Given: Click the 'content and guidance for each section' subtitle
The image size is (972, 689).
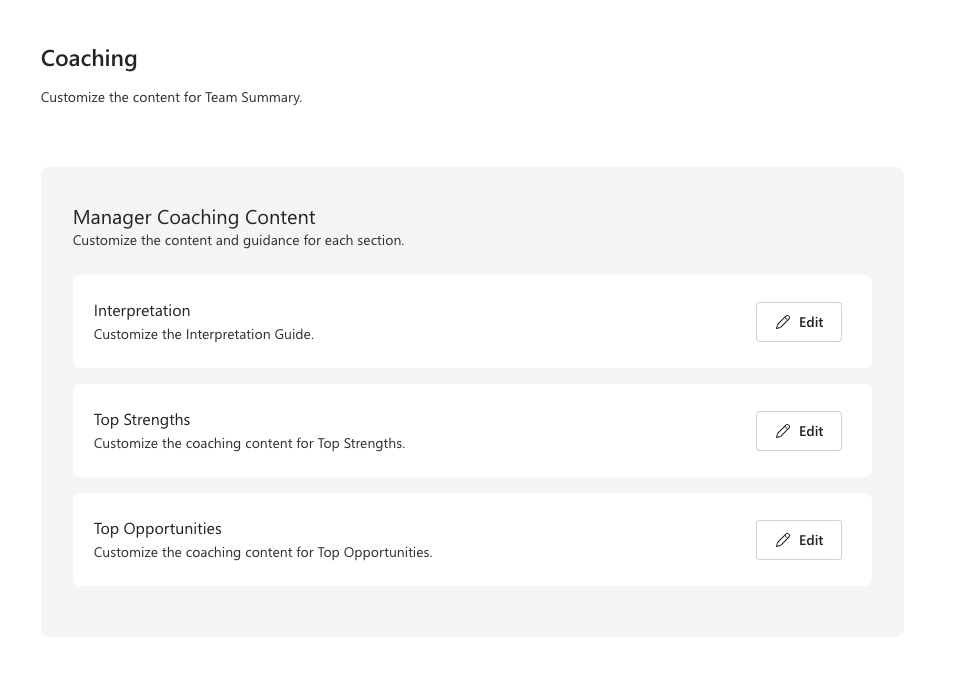Looking at the screenshot, I should coord(238,241).
